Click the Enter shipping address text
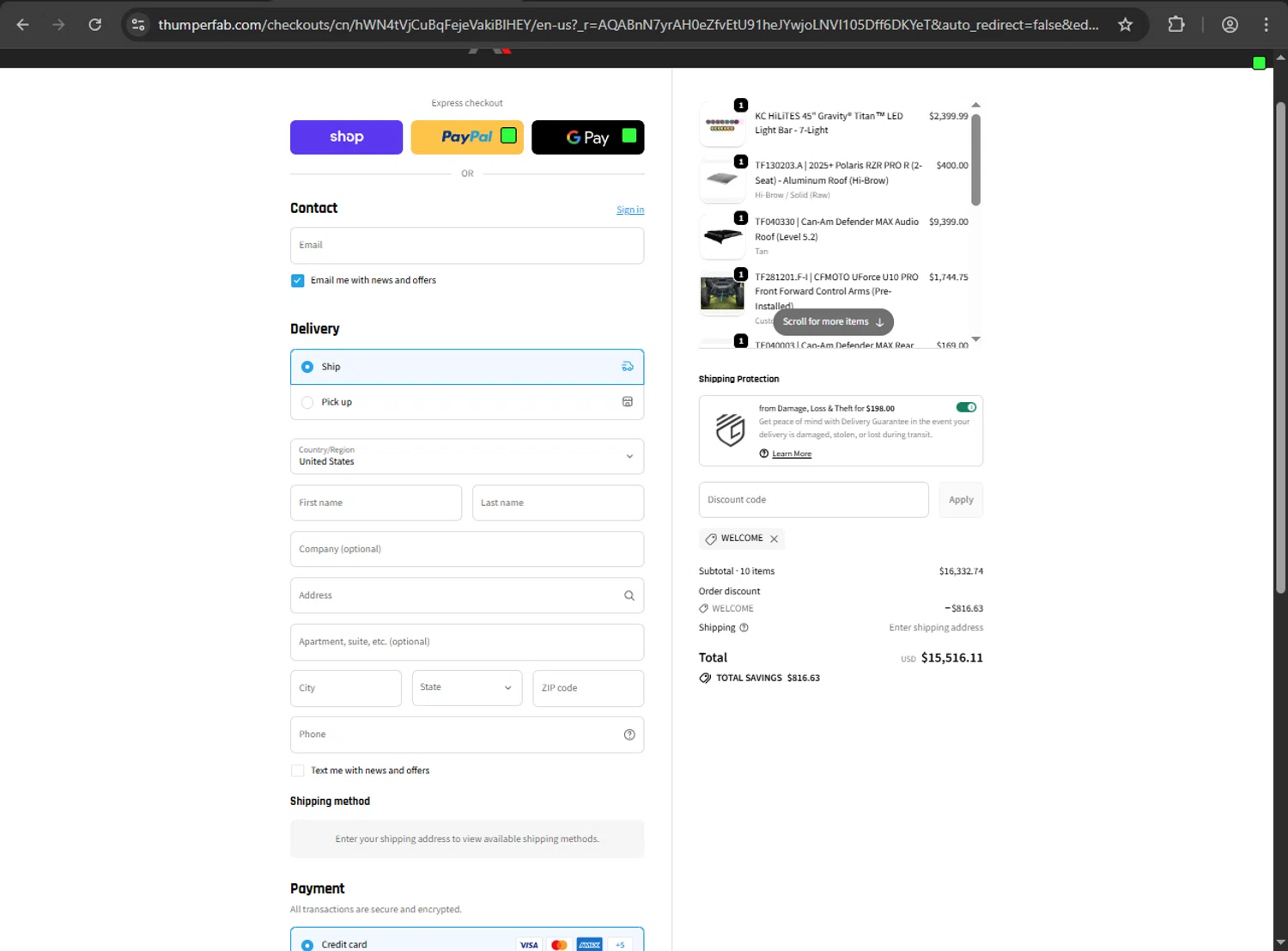Screen dimensions: 1288x951 (936, 628)
